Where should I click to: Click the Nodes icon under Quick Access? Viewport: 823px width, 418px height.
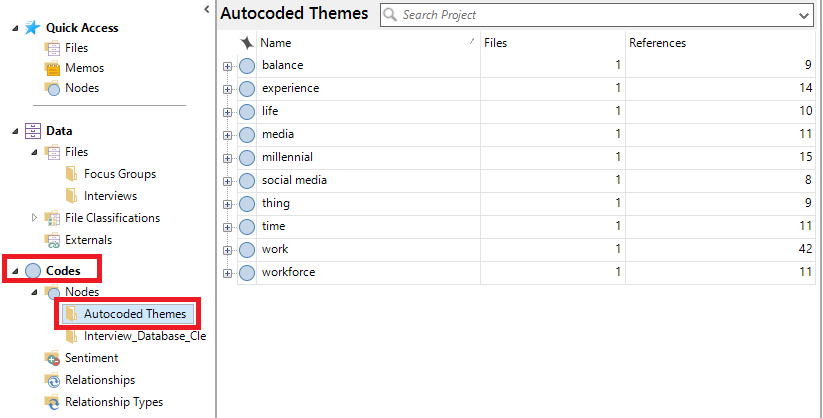[52, 88]
